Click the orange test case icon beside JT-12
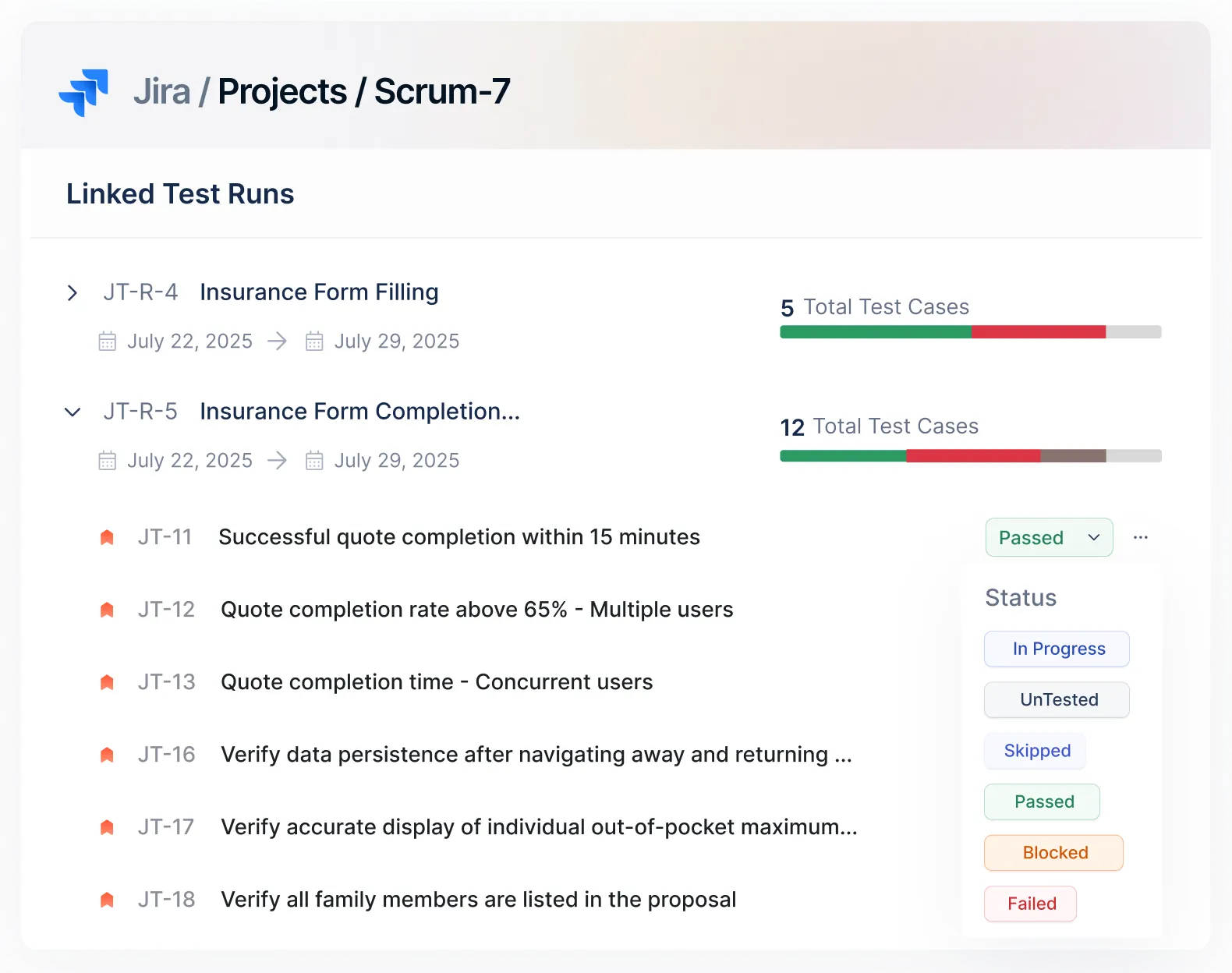The image size is (1232, 973). [108, 610]
